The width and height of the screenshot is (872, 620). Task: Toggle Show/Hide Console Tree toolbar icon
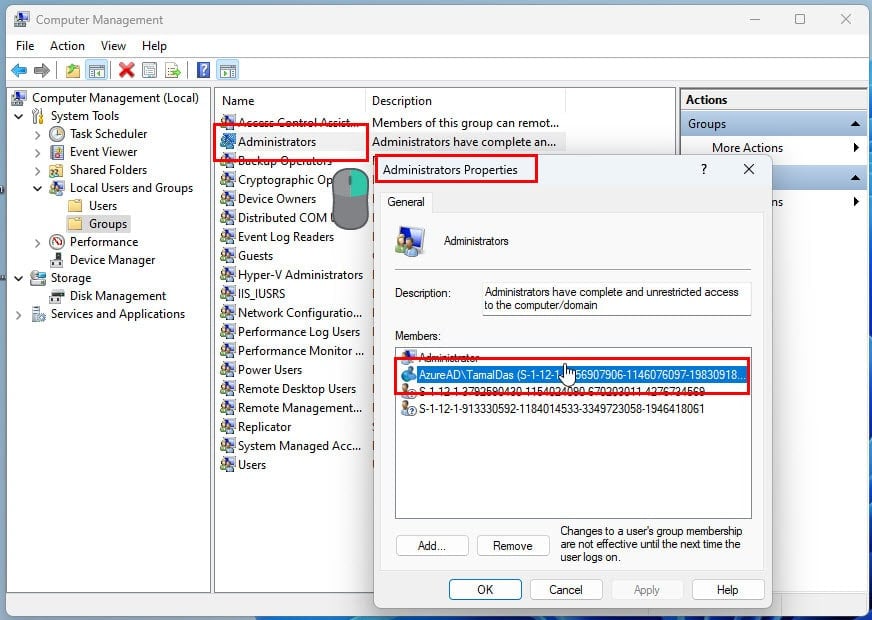97,71
